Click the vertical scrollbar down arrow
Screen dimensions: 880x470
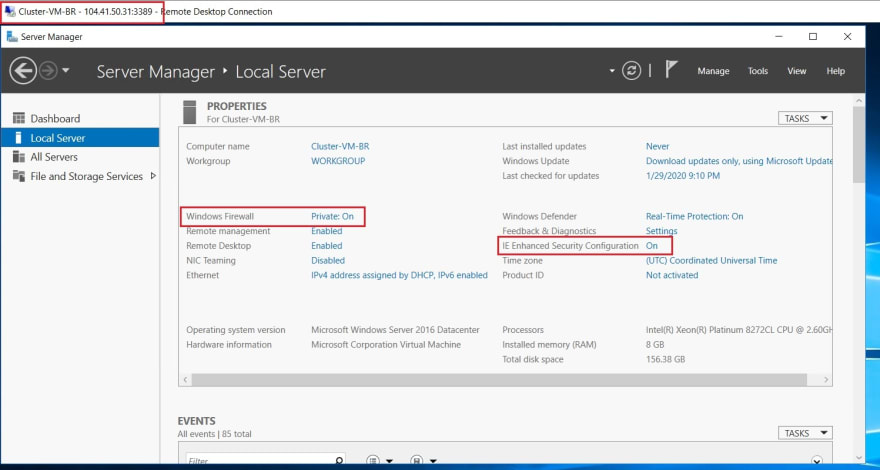[x=859, y=458]
